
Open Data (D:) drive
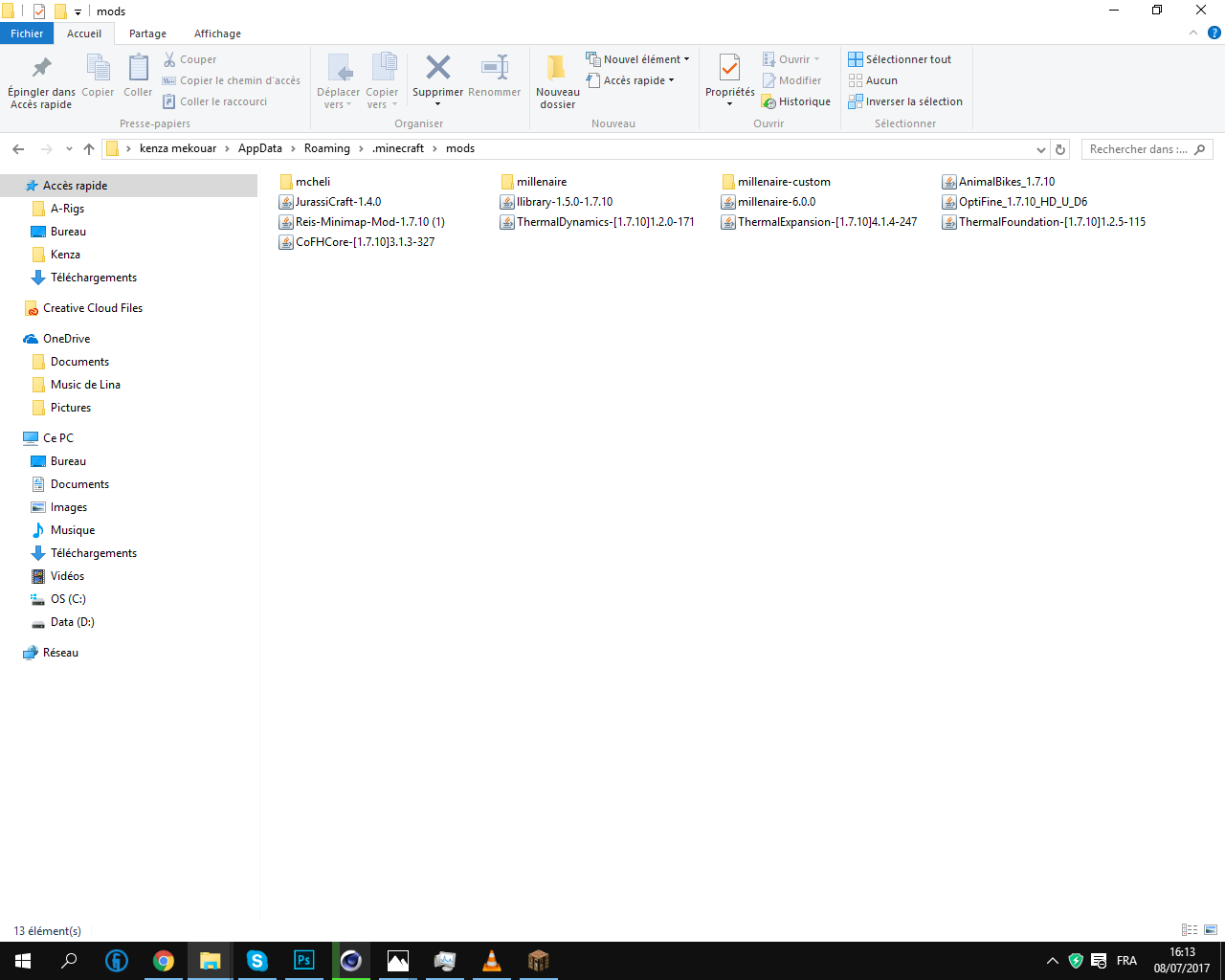(72, 622)
